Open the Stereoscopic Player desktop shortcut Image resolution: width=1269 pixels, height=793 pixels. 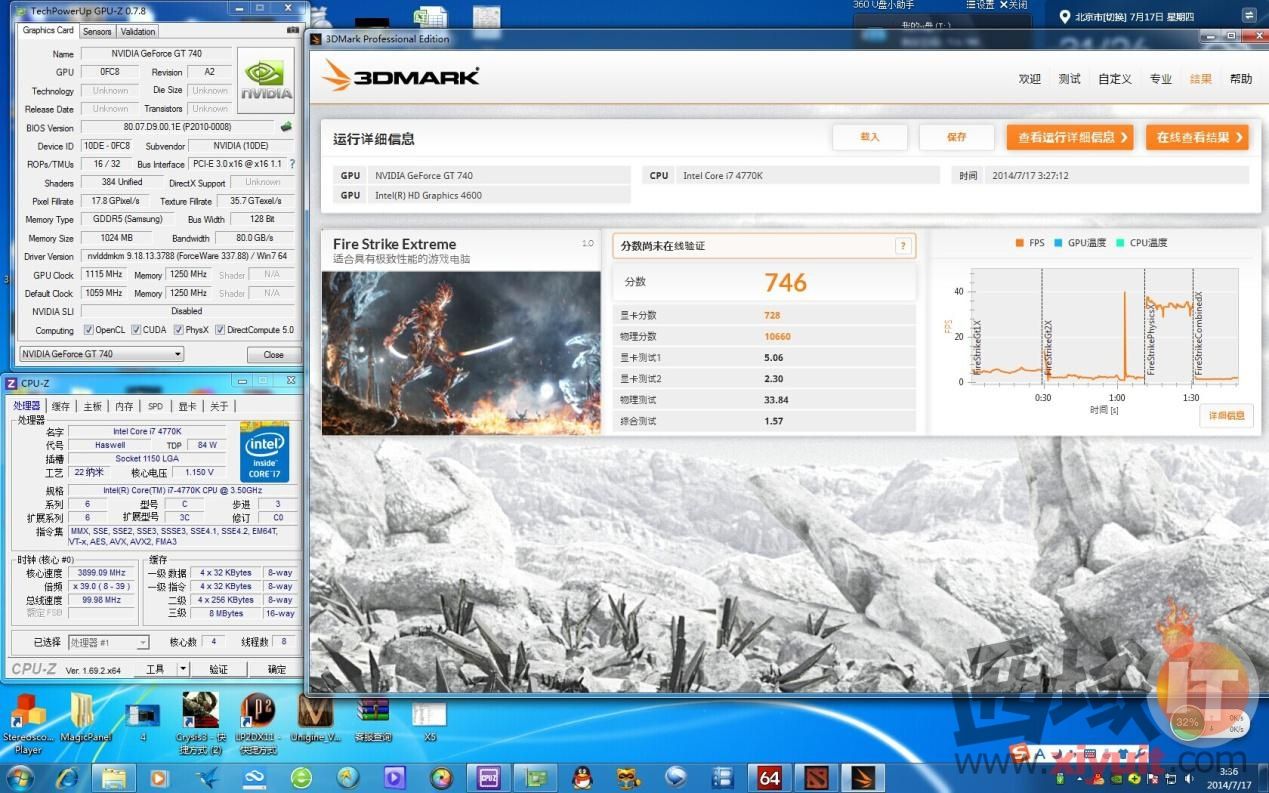(x=28, y=721)
